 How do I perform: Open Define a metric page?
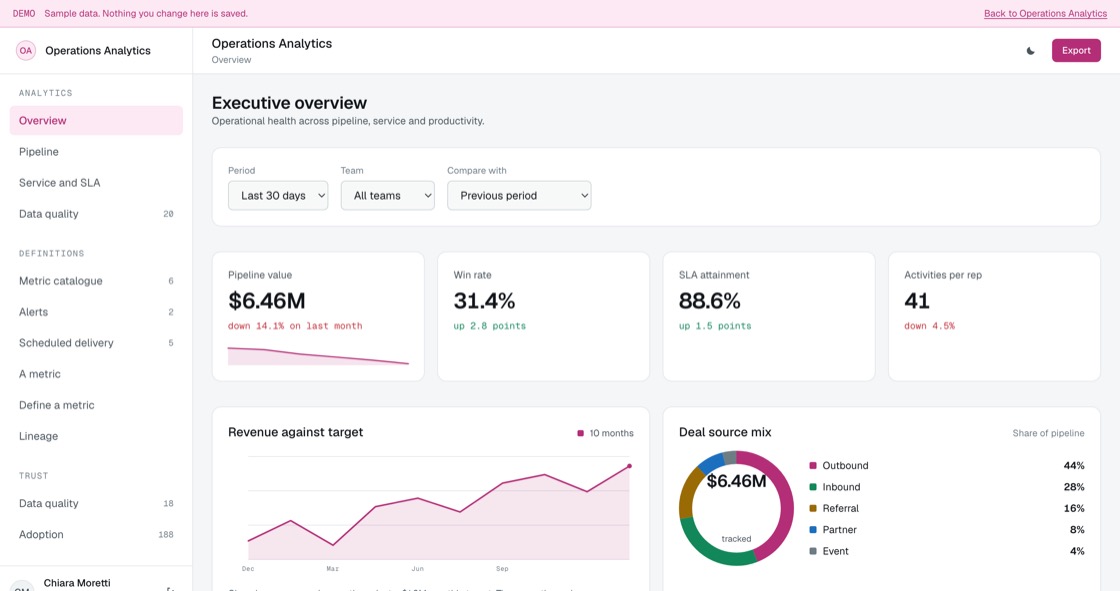[x=96, y=404]
